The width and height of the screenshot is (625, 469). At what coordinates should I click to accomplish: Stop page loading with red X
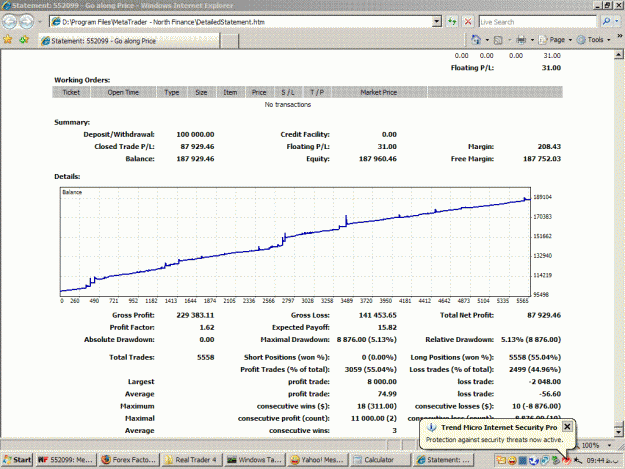[x=468, y=22]
